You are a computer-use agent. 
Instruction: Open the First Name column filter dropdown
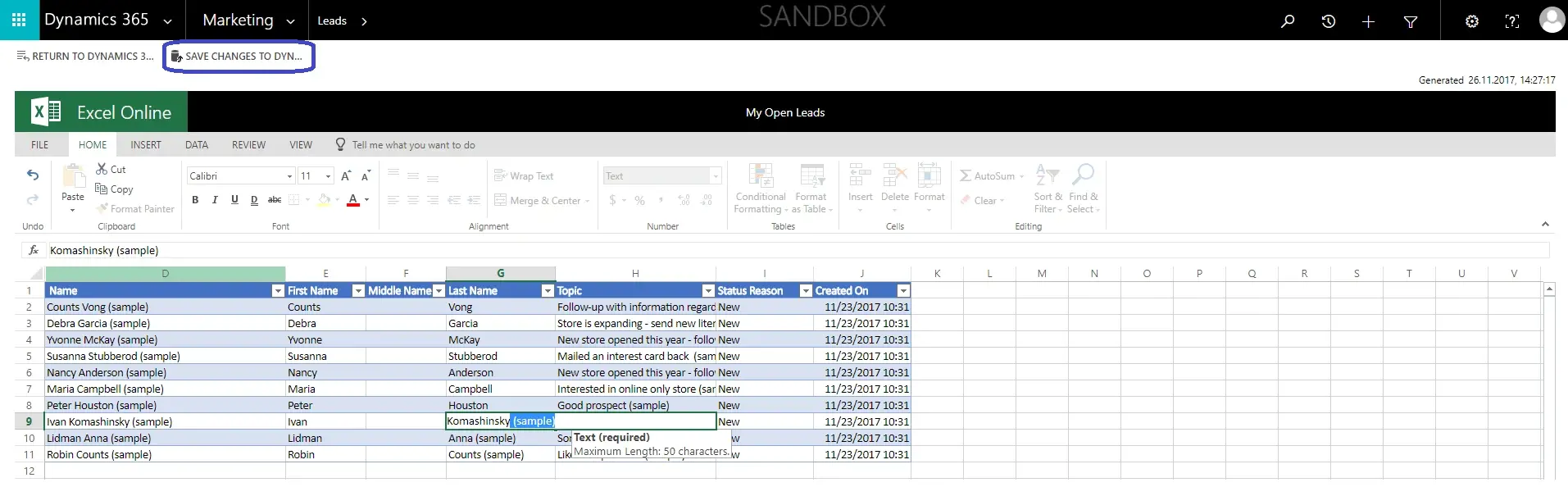[x=357, y=290]
